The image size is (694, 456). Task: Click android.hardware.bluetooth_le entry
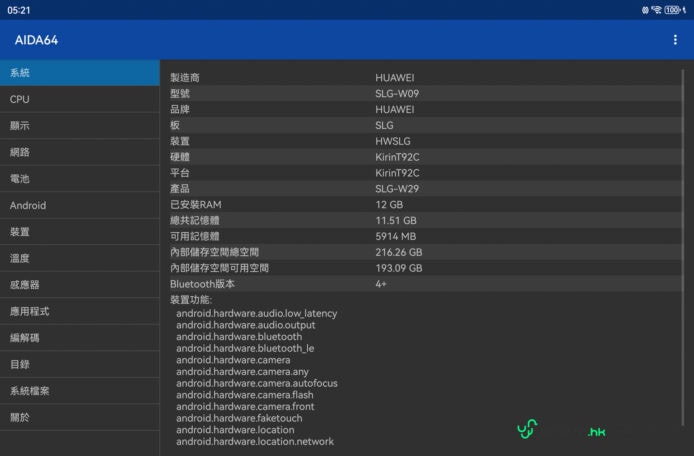click(x=245, y=348)
